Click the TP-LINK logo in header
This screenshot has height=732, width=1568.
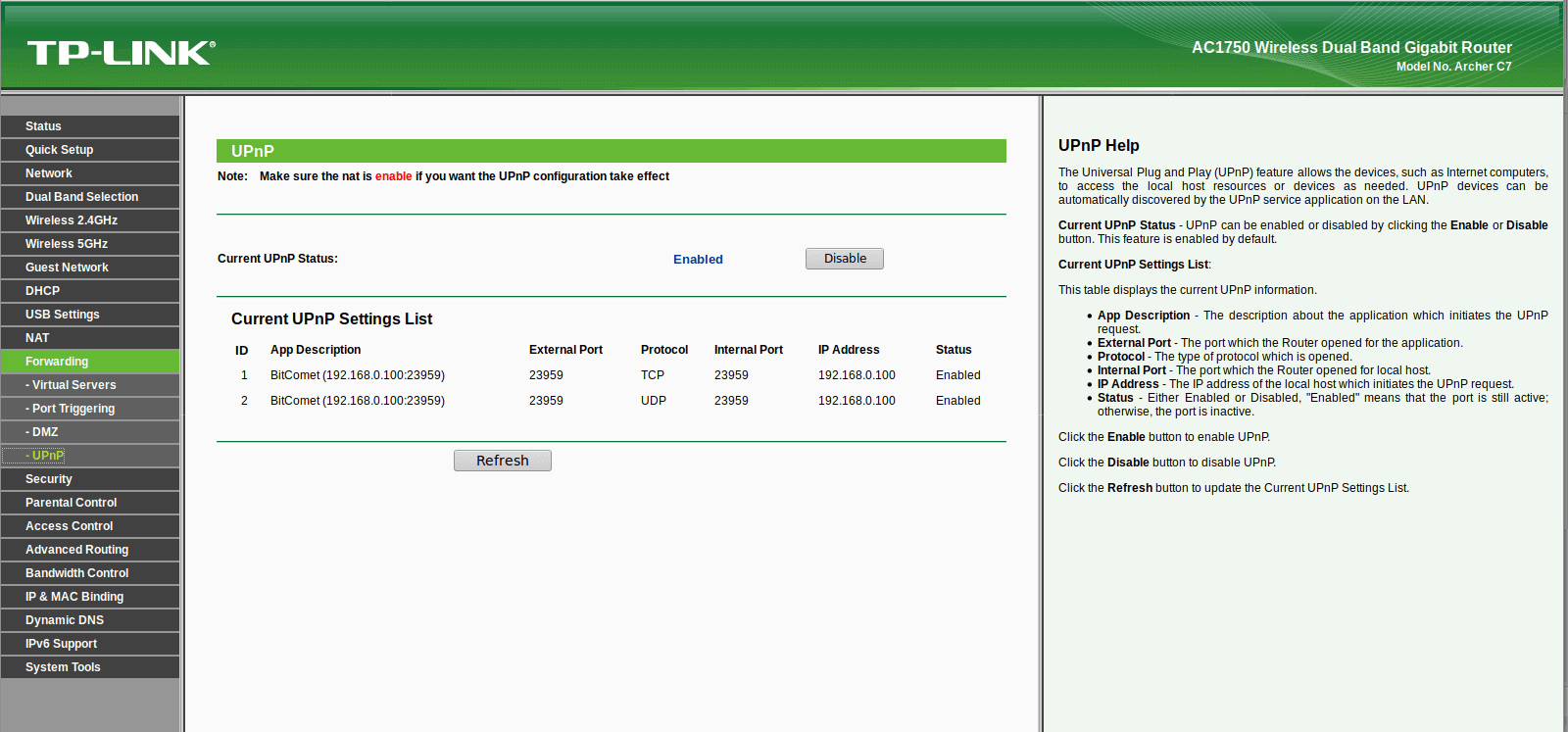121,53
